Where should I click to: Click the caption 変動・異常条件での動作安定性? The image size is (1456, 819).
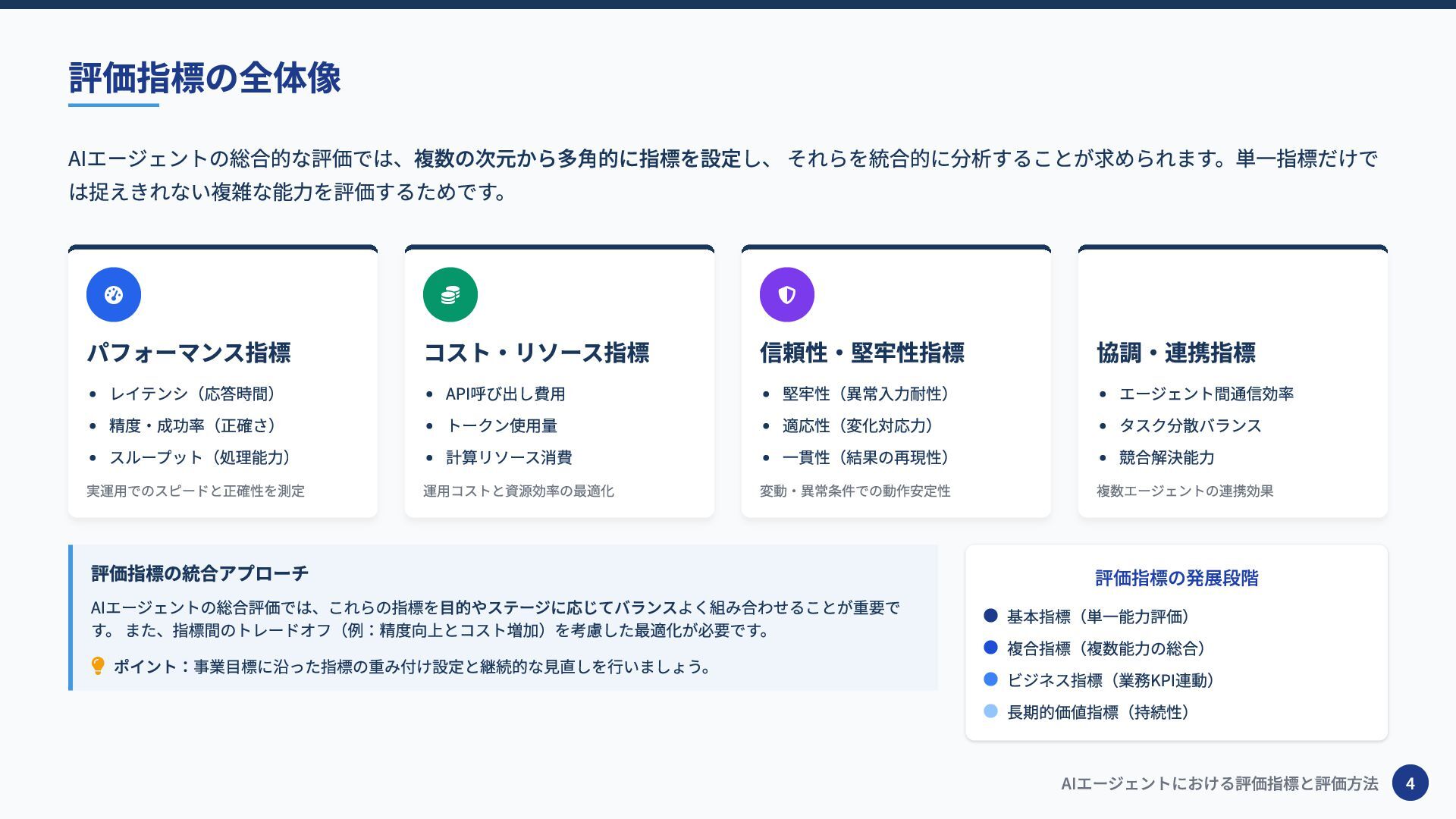[x=855, y=491]
